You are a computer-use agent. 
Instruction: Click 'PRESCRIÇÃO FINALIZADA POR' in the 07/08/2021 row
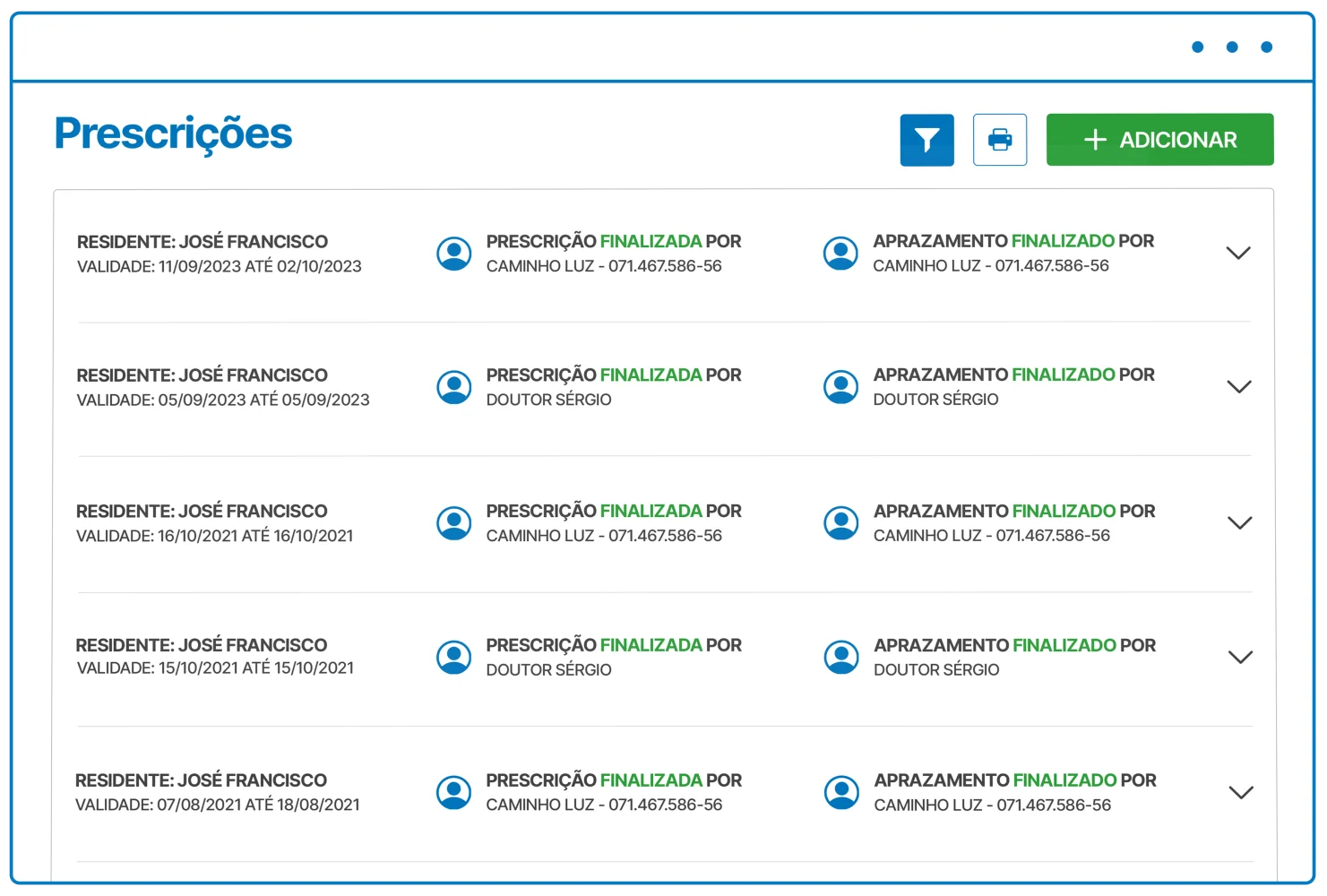pyautogui.click(x=614, y=781)
